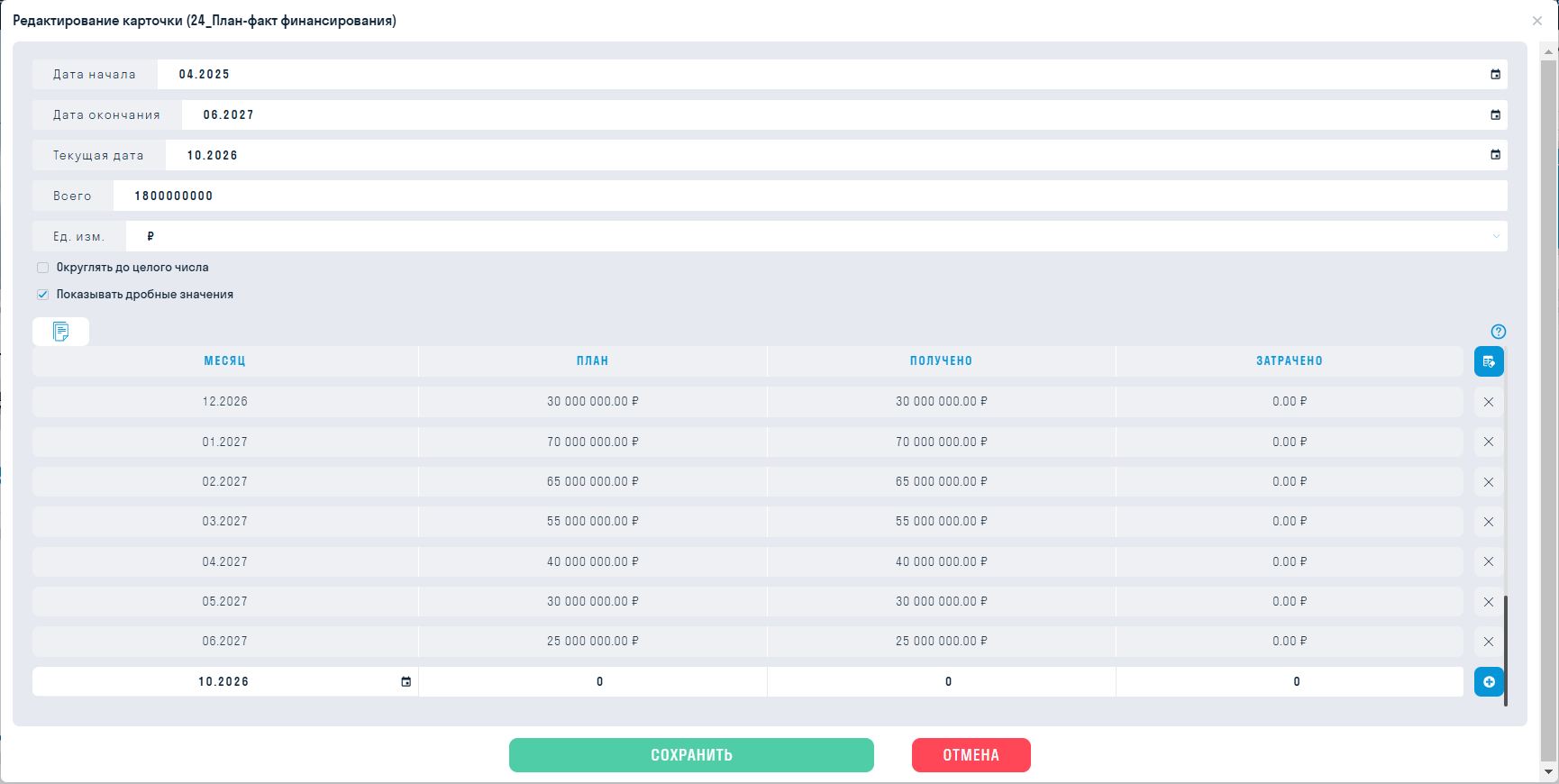
Task: Delete the 04.2027 row
Action: click(x=1489, y=561)
